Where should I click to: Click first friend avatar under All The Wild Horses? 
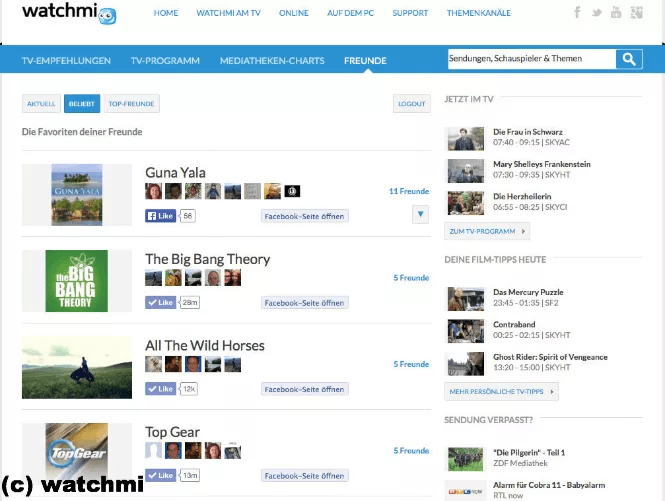153,364
